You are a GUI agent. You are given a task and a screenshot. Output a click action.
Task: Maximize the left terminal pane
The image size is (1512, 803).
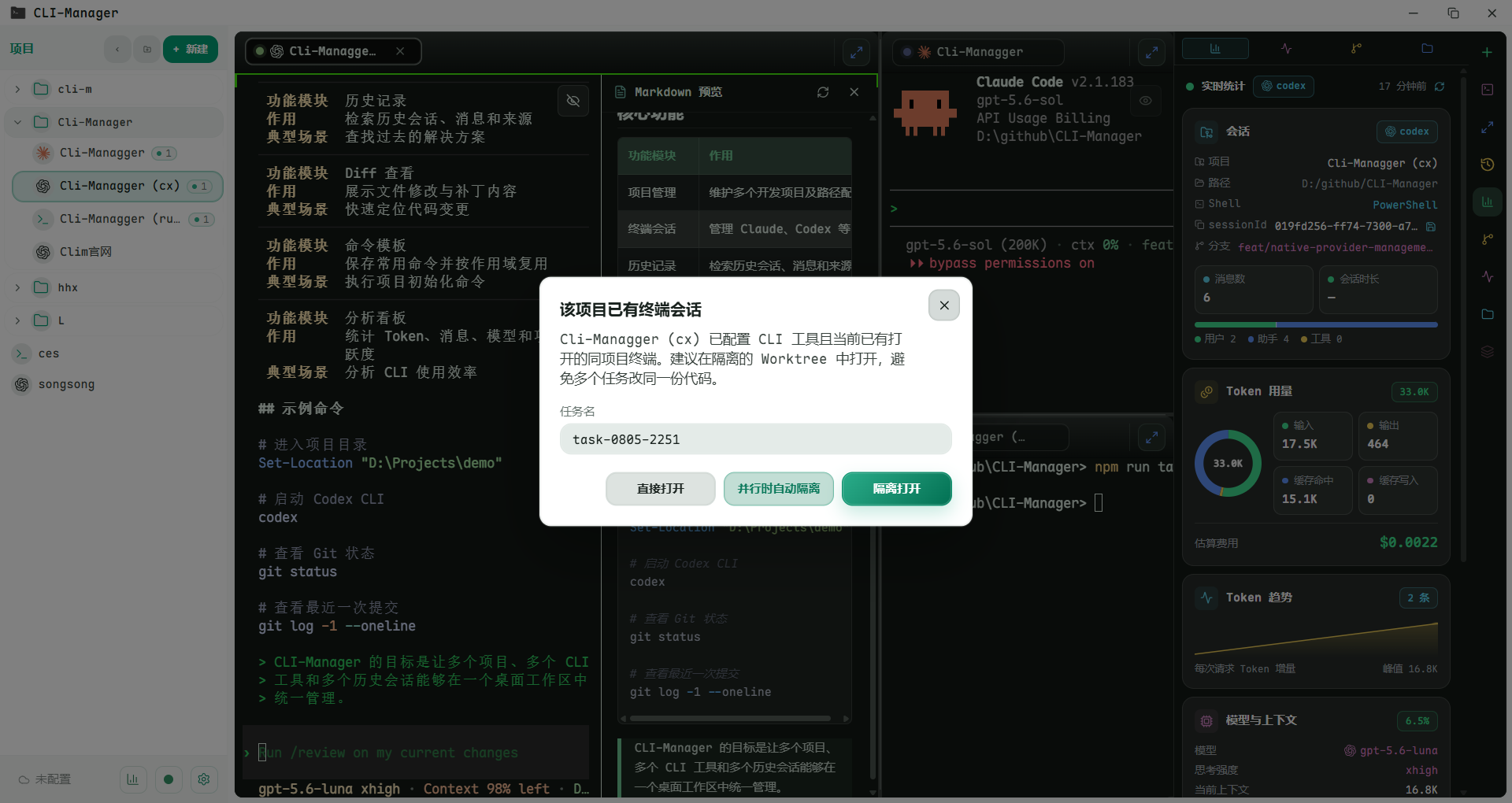point(856,53)
